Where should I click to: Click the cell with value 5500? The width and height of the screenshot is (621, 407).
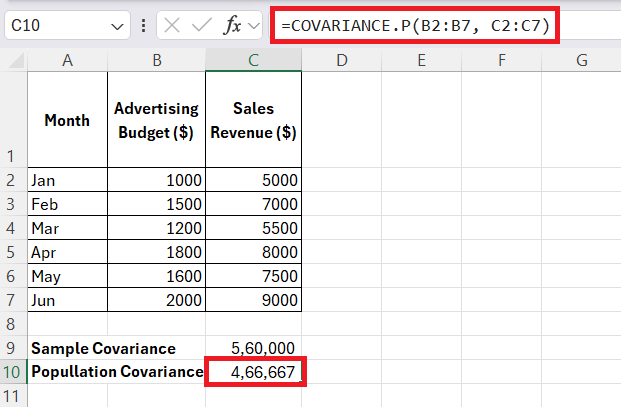point(253,228)
